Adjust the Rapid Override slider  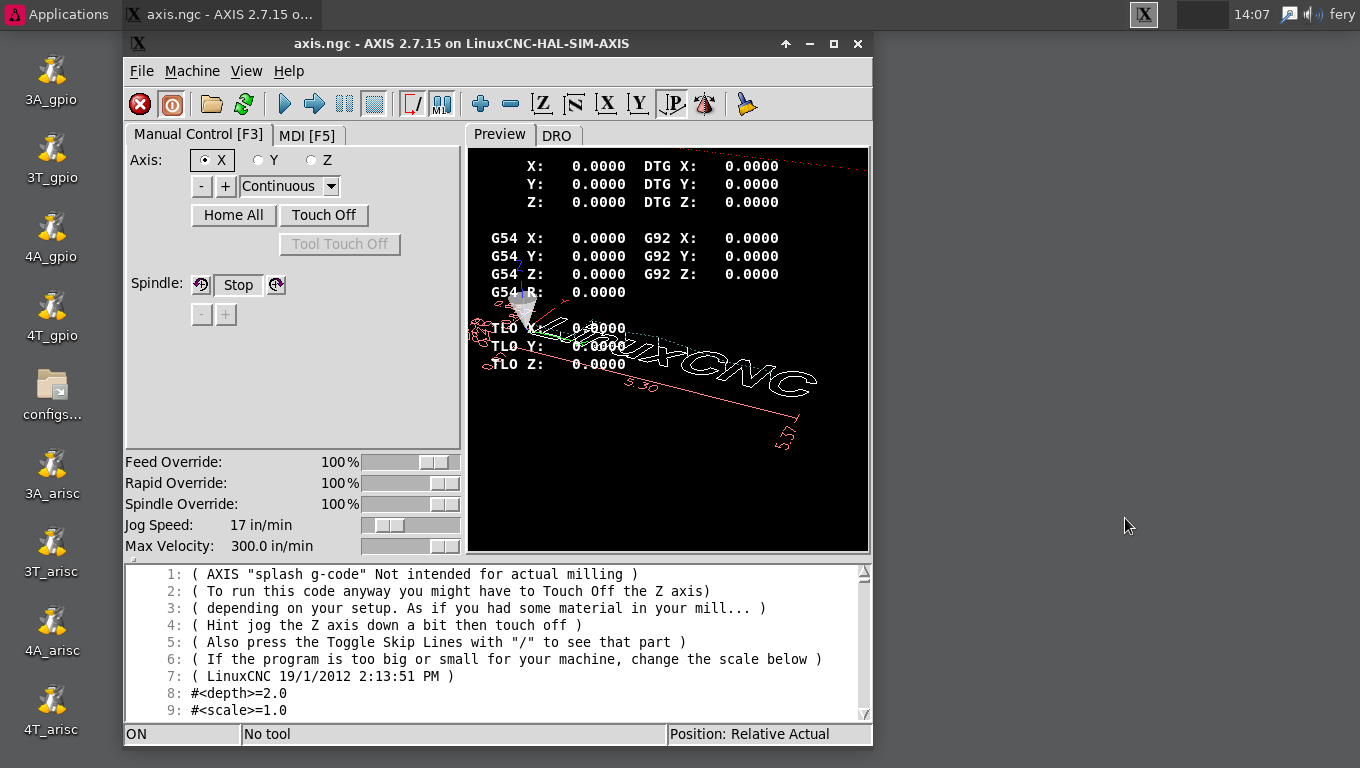pos(411,483)
